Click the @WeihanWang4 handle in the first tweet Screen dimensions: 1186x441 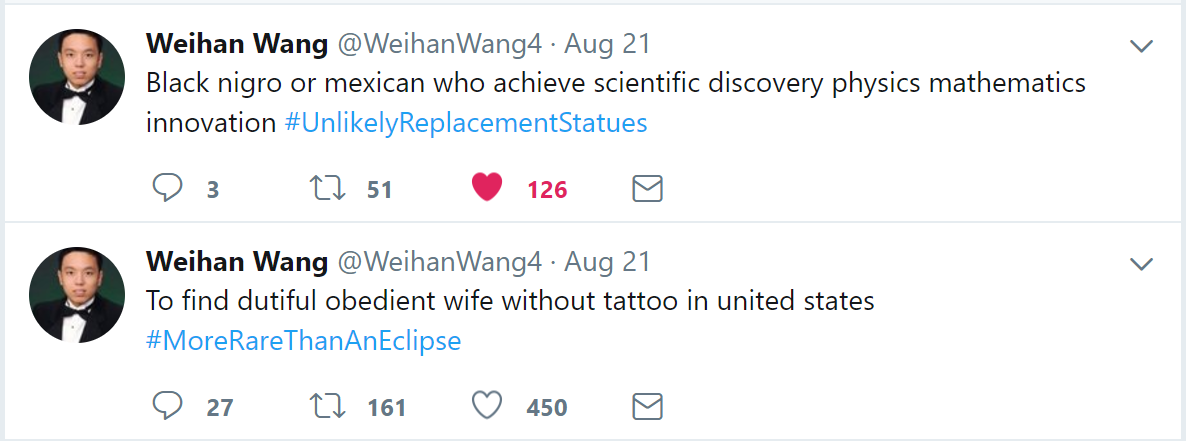439,45
